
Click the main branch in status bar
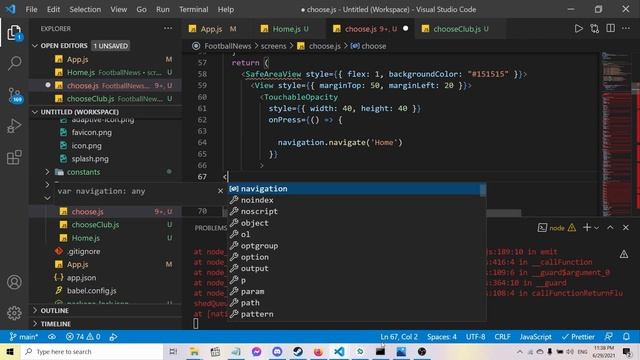pos(24,337)
